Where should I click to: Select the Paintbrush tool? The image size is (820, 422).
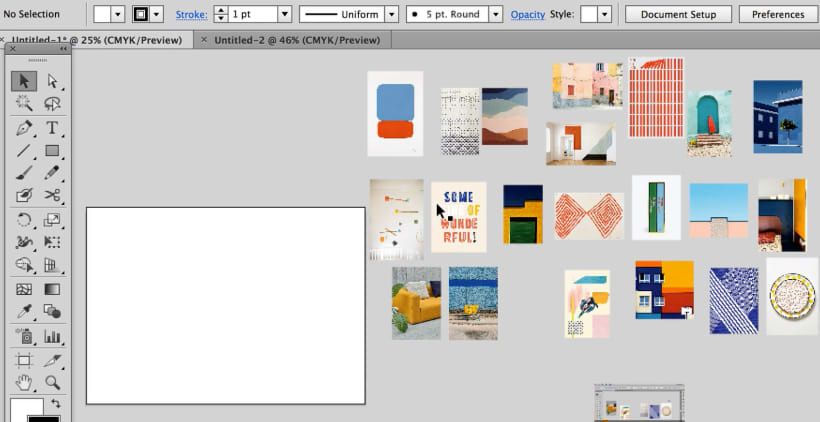24,173
